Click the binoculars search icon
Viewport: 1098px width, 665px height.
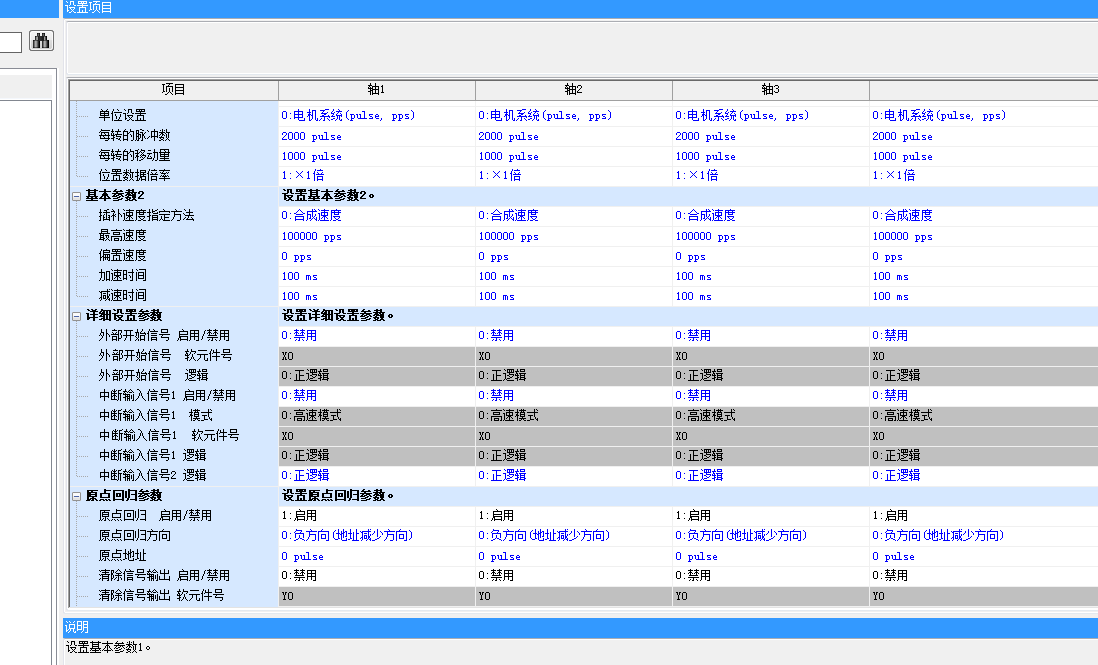click(41, 41)
